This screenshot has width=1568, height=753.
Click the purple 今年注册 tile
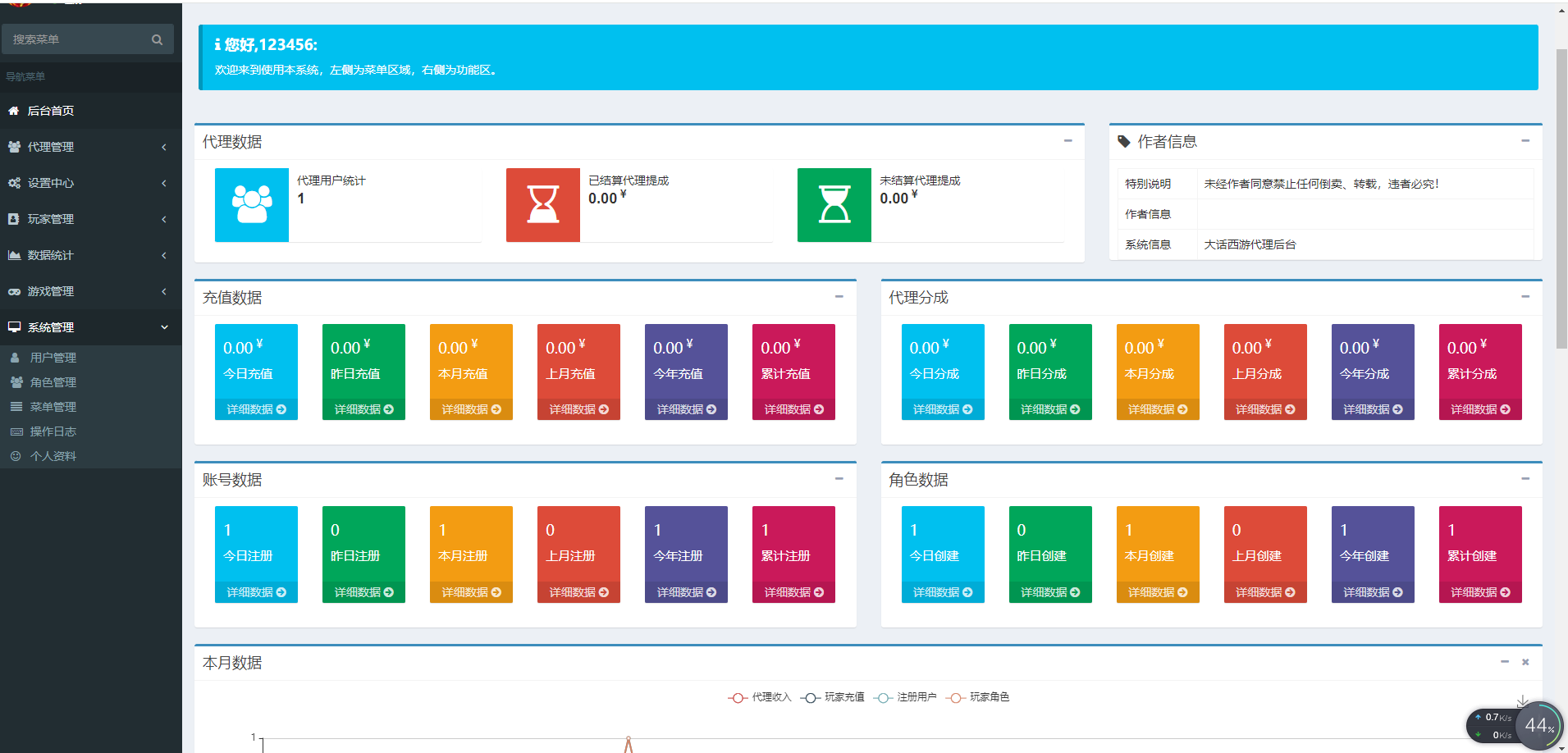686,541
